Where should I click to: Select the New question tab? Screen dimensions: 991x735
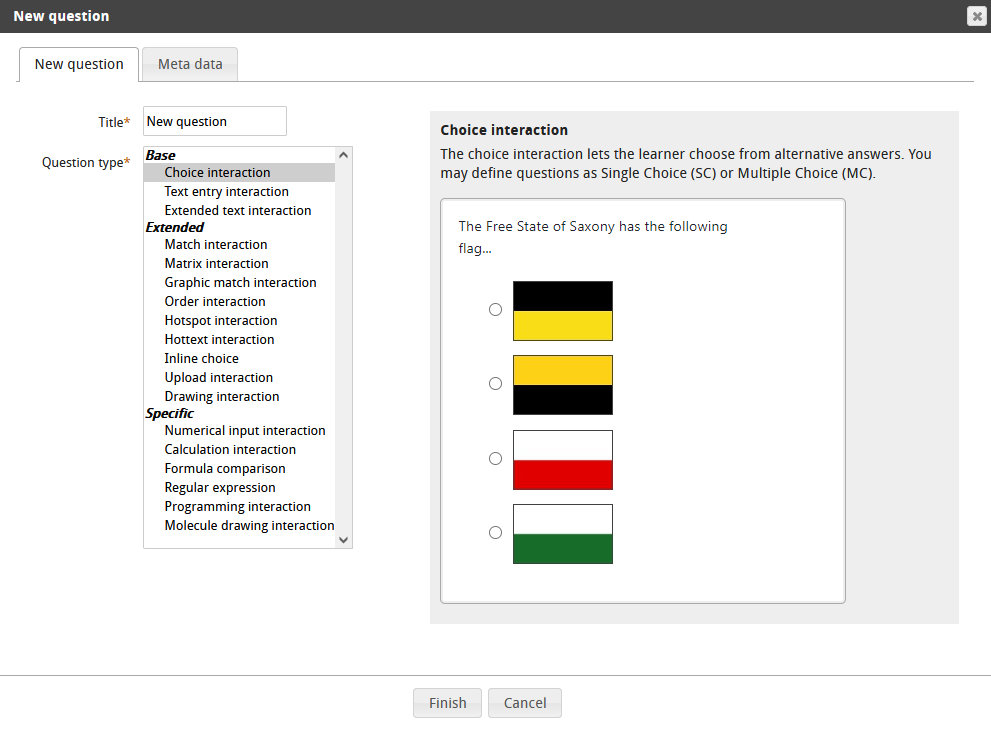(x=79, y=64)
